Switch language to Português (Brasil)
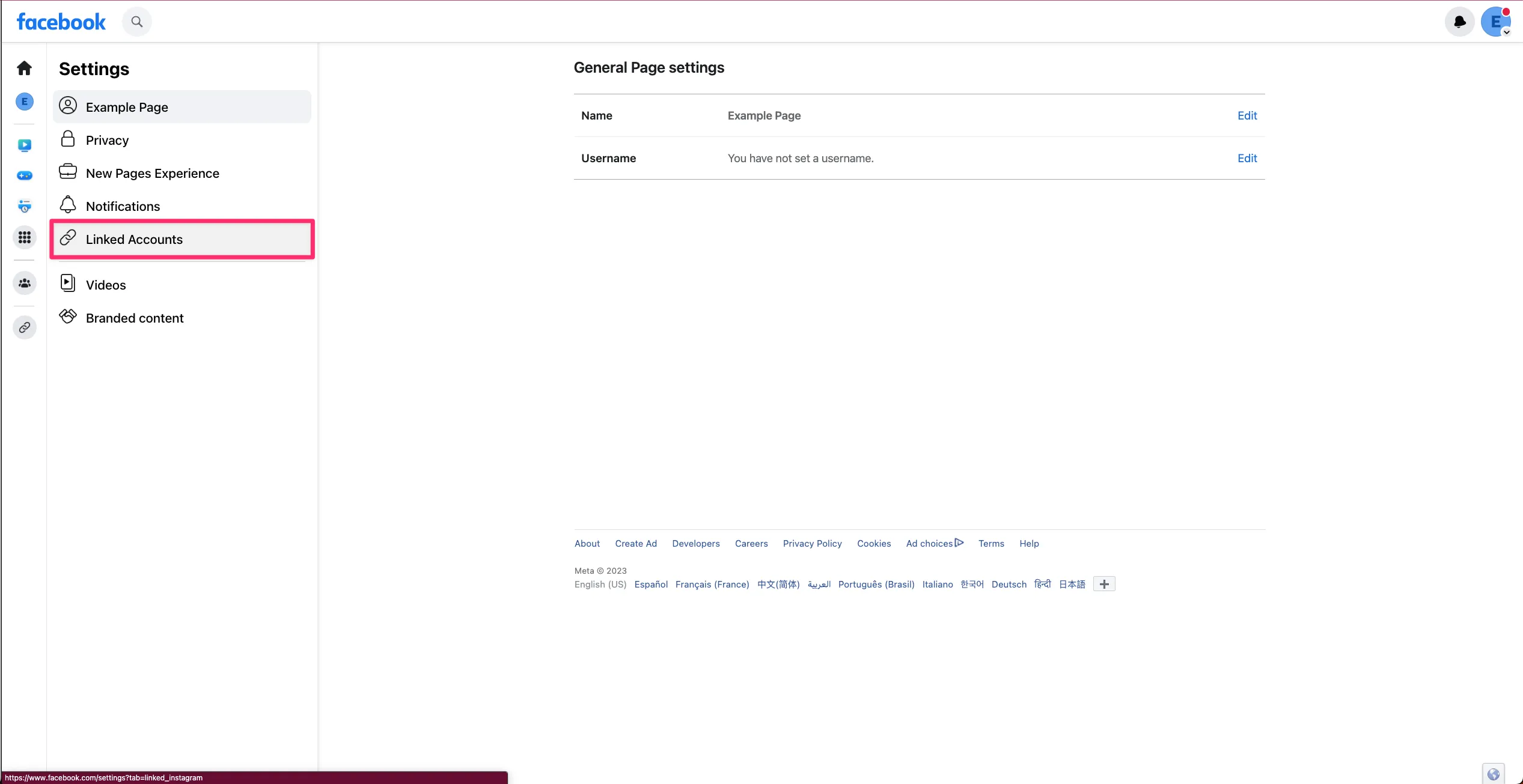 click(x=876, y=585)
